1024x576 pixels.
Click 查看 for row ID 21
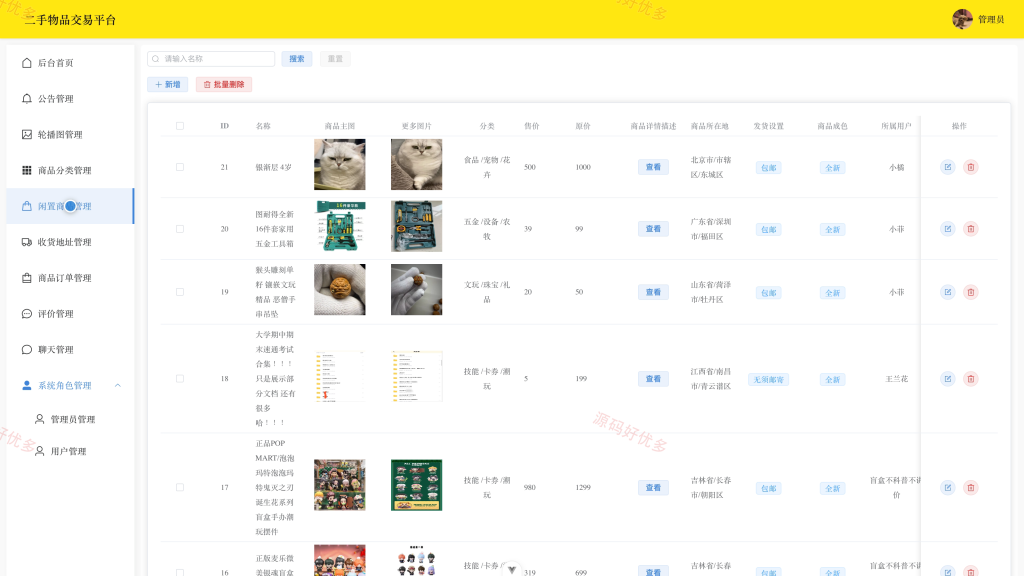pos(653,167)
